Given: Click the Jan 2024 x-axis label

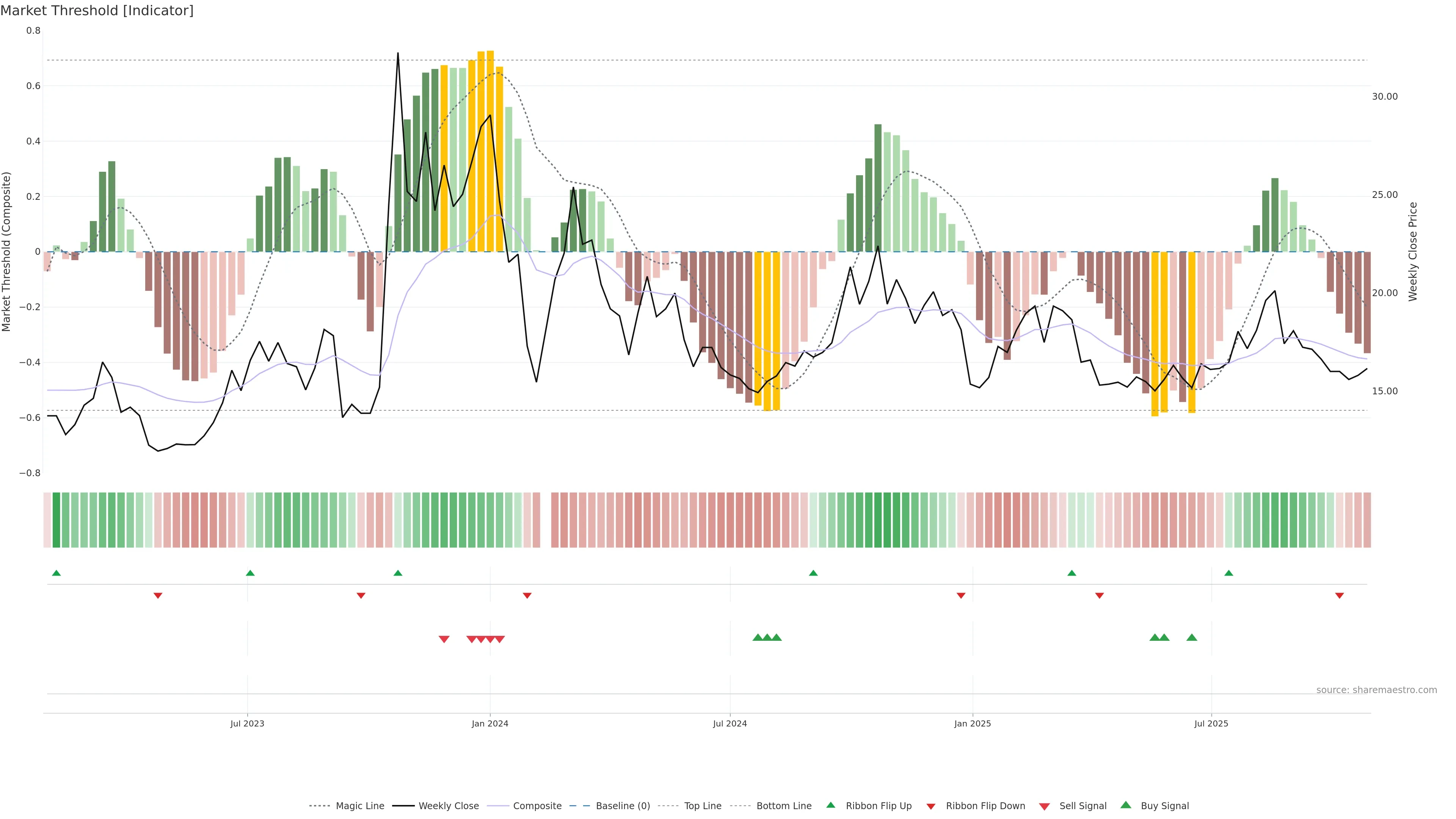Looking at the screenshot, I should tap(490, 723).
